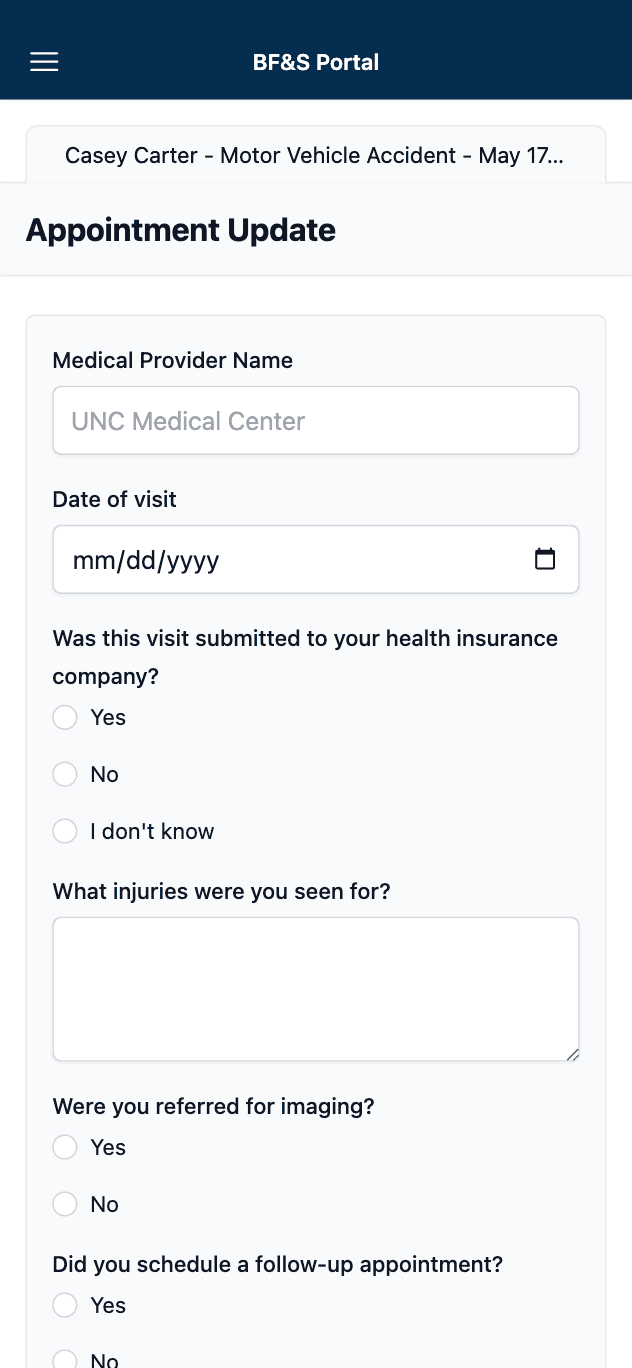Click the year segment in Date of visit
The height and width of the screenshot is (1368, 632).
[193, 560]
